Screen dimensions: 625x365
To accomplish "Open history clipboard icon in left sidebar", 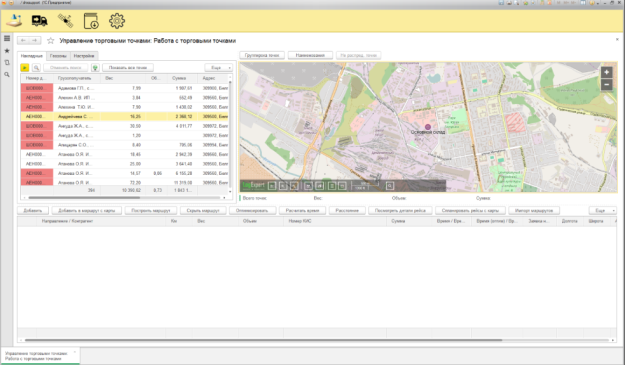I will (x=7, y=63).
